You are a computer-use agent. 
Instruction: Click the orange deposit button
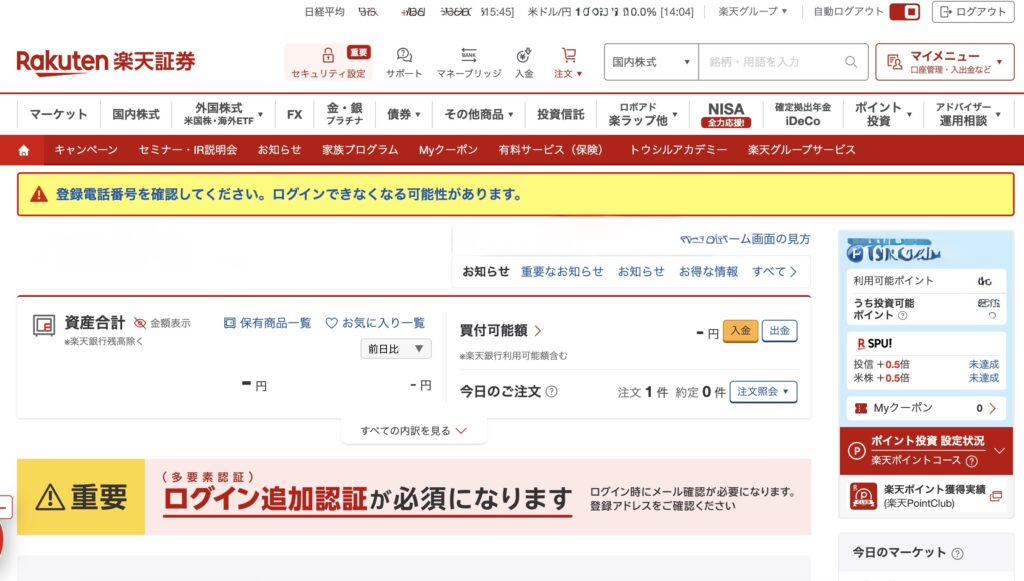click(x=740, y=331)
